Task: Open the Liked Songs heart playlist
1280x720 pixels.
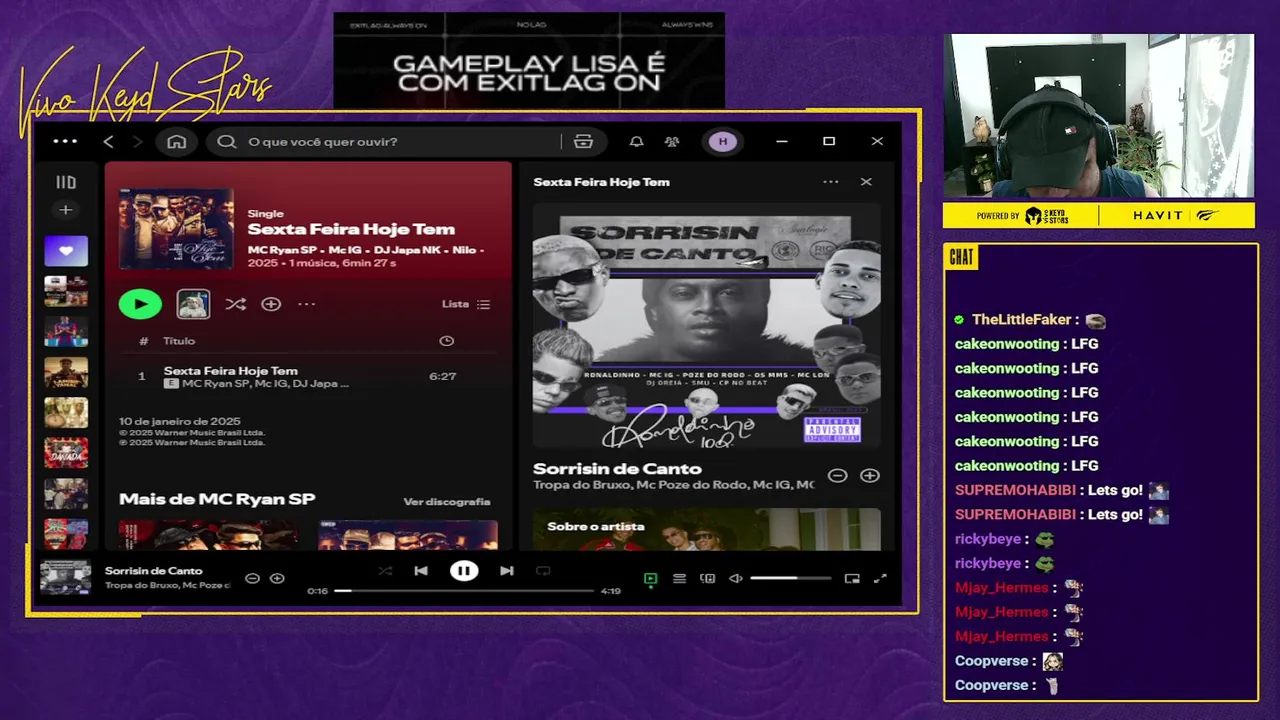Action: (x=66, y=251)
